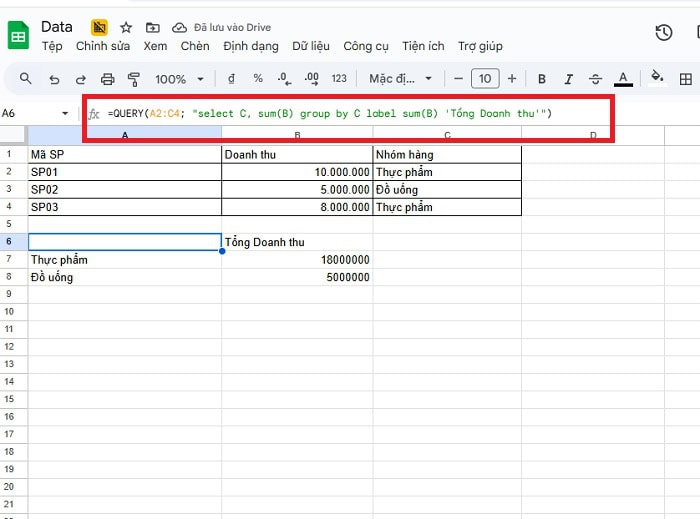Open the 100% zoom dropdown

coord(180,78)
